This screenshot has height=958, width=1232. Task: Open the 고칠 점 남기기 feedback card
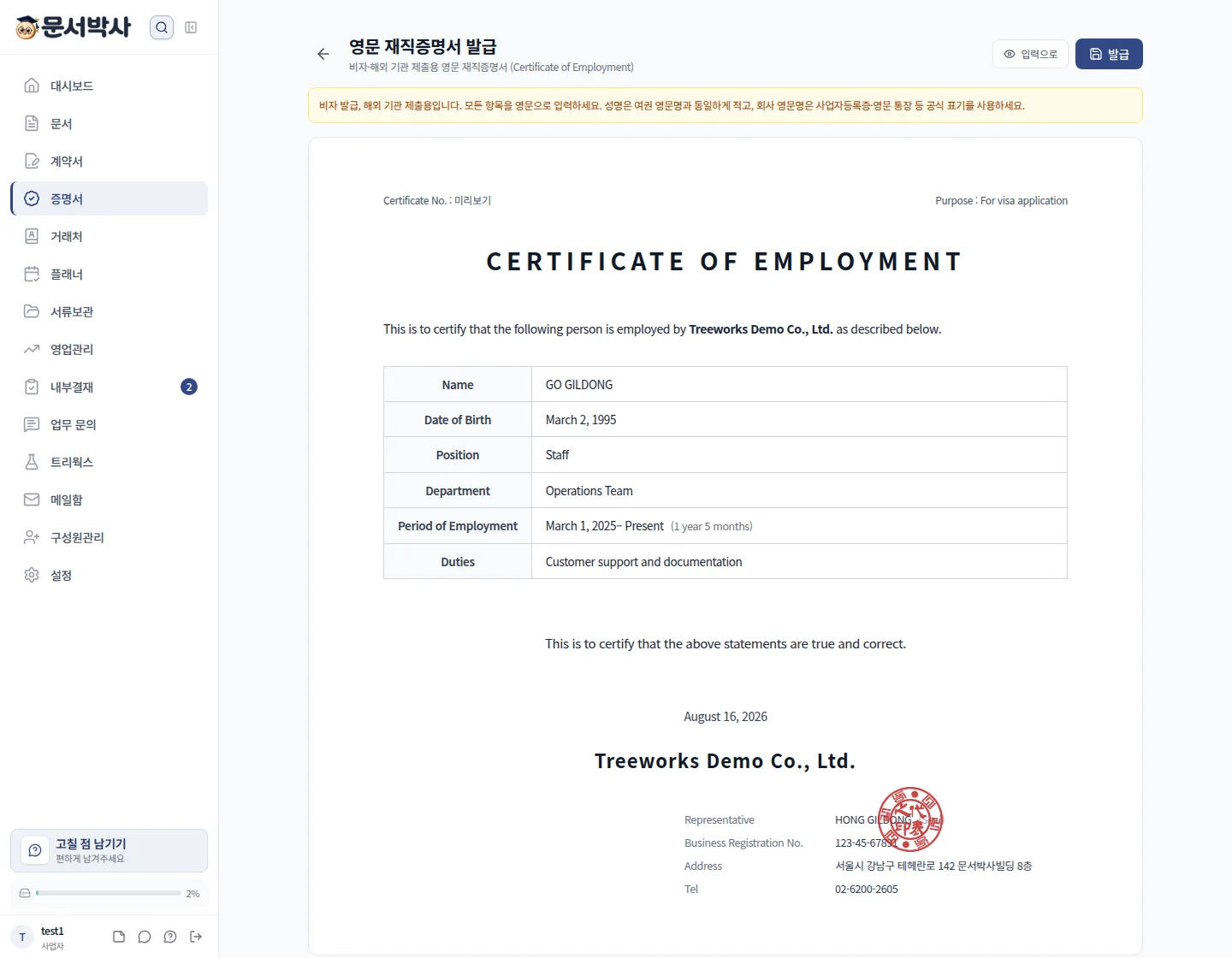click(x=109, y=850)
